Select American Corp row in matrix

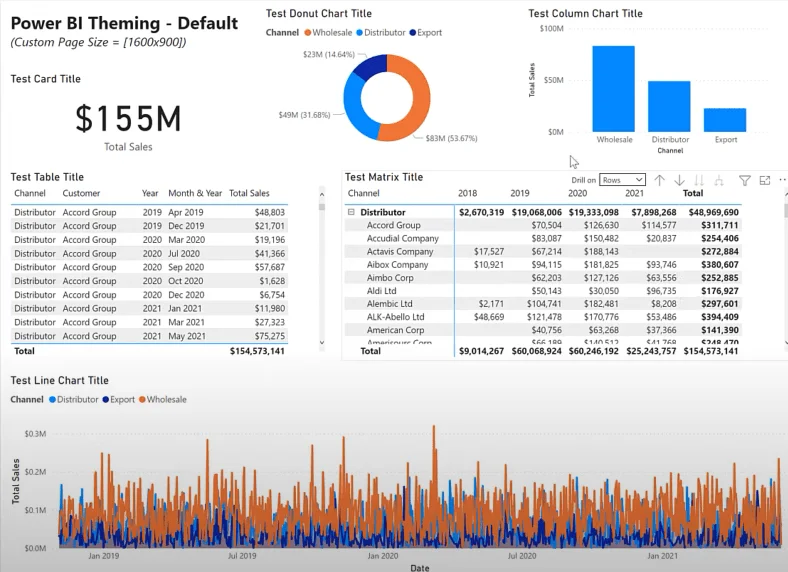pyautogui.click(x=396, y=330)
